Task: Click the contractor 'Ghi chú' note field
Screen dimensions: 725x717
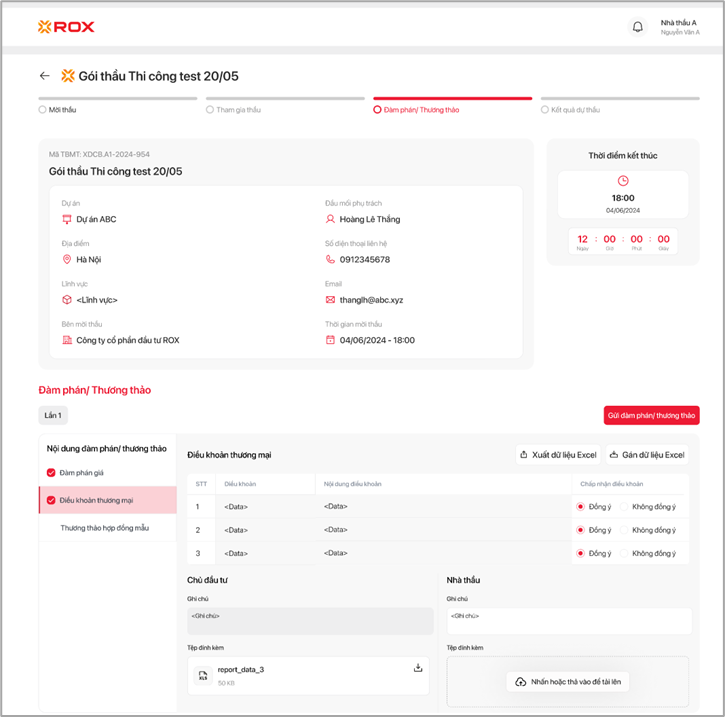Action: point(567,621)
